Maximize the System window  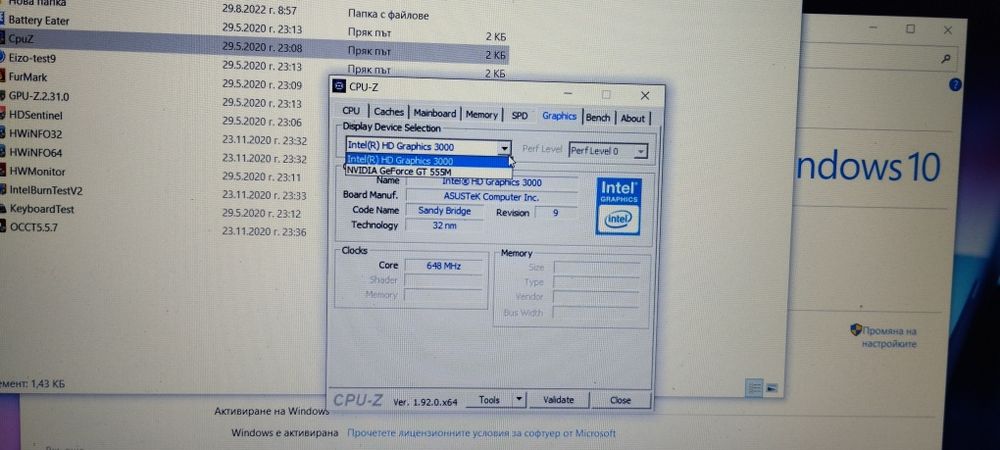pyautogui.click(x=910, y=29)
